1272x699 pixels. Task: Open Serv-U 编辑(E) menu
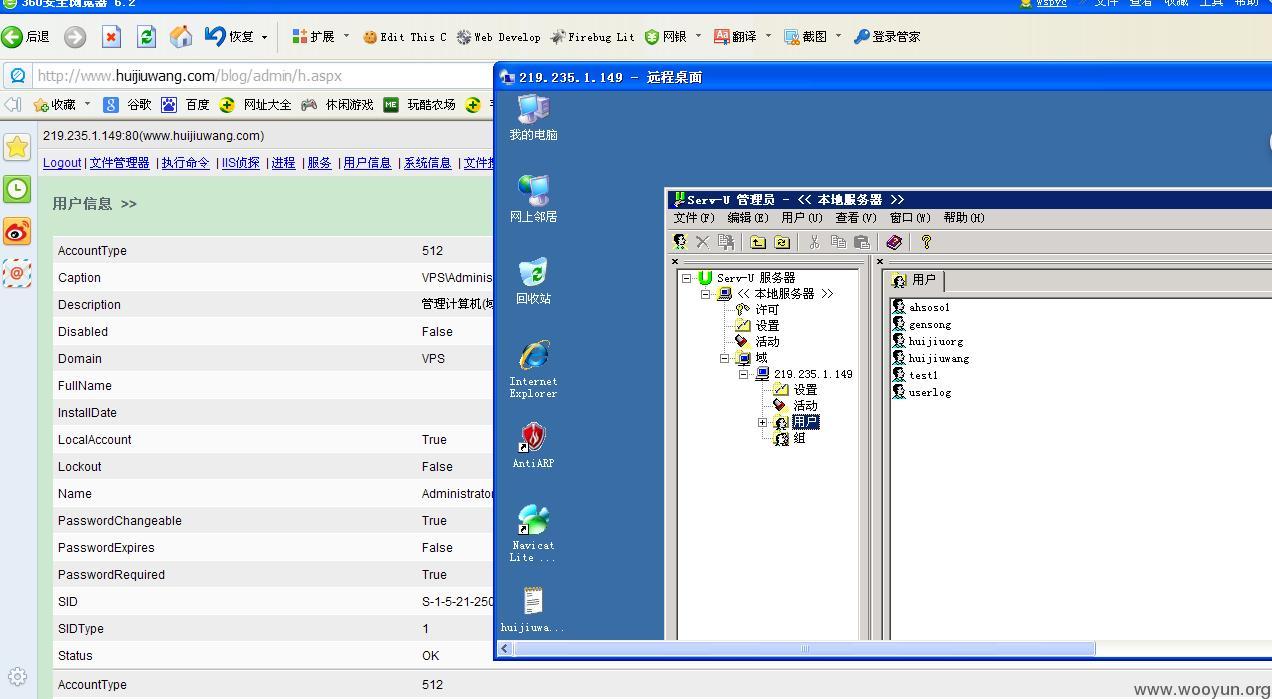click(x=748, y=218)
